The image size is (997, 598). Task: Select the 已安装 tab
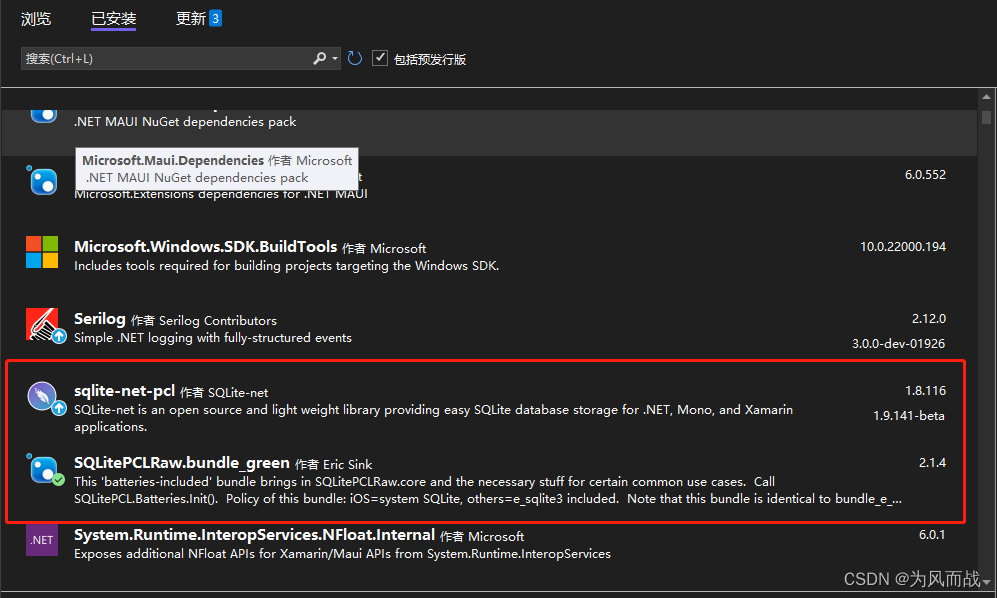114,19
